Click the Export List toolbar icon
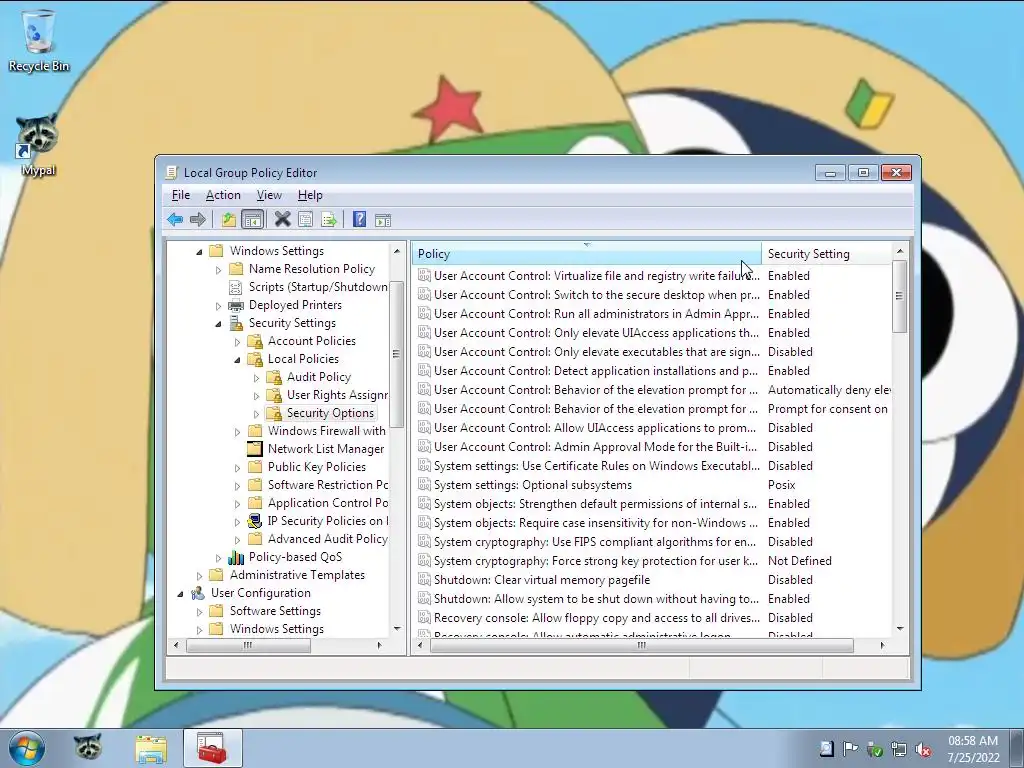Image resolution: width=1024 pixels, height=768 pixels. tap(328, 219)
